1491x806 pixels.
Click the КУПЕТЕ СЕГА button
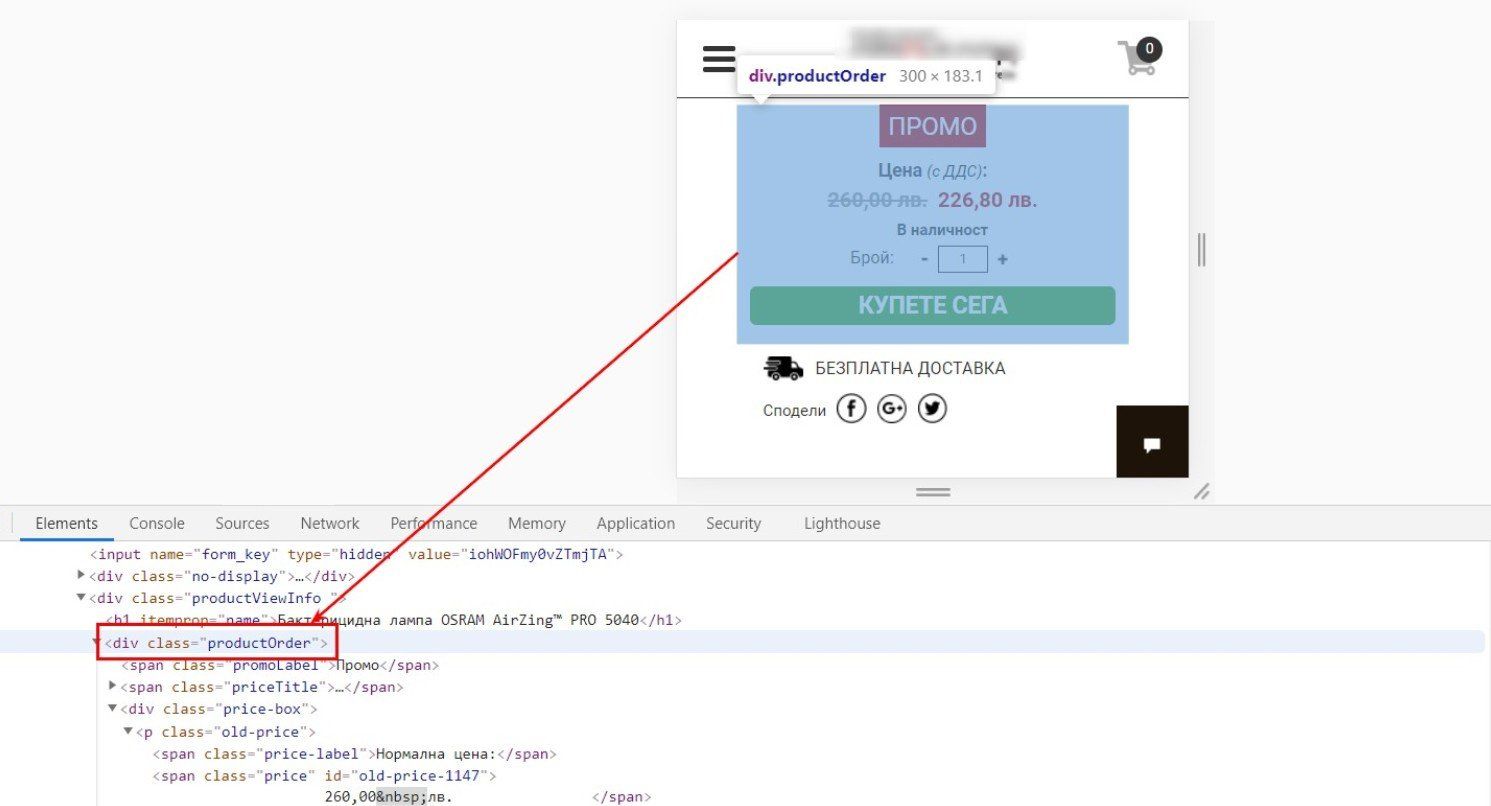(932, 305)
